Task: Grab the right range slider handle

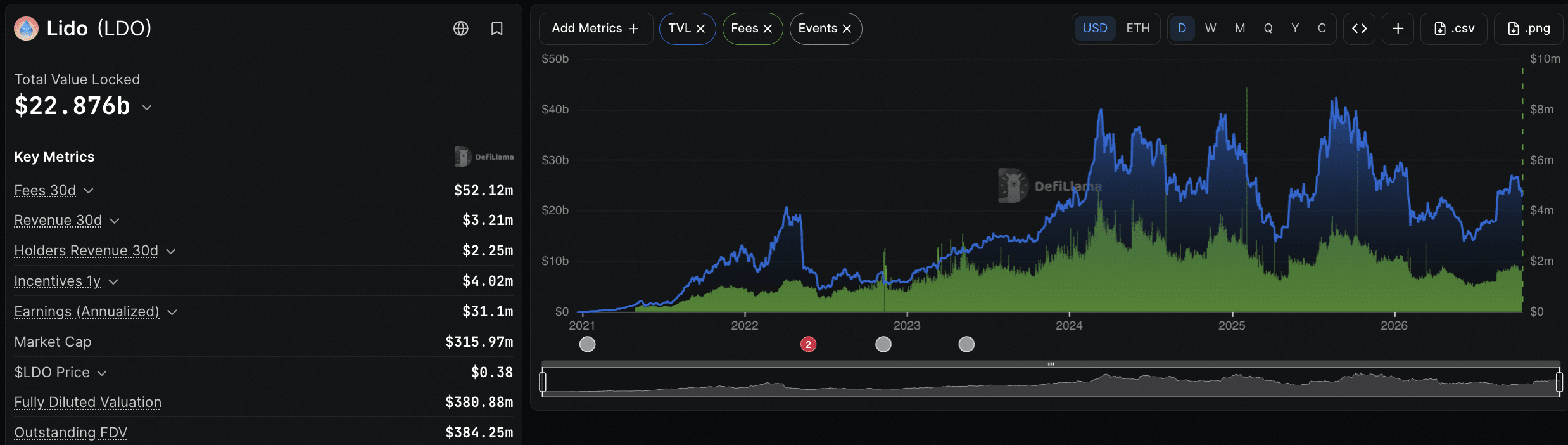Action: [x=1559, y=382]
